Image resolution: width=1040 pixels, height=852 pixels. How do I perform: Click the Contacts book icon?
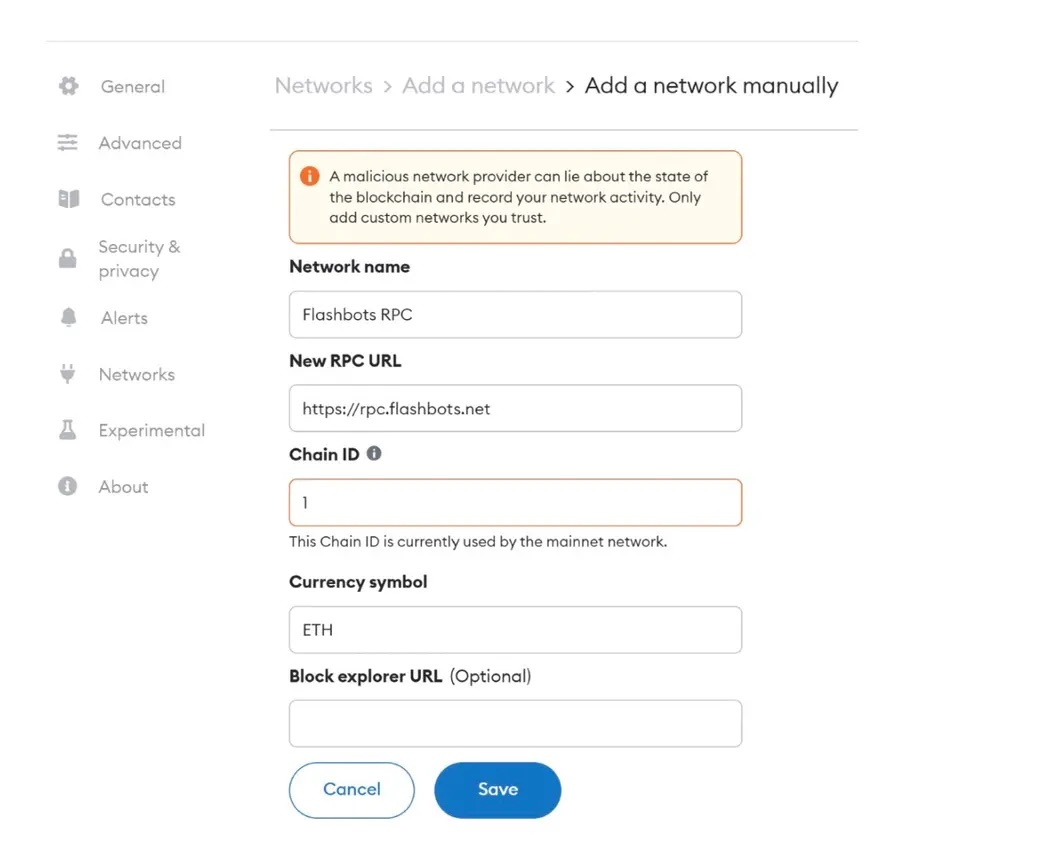[68, 199]
